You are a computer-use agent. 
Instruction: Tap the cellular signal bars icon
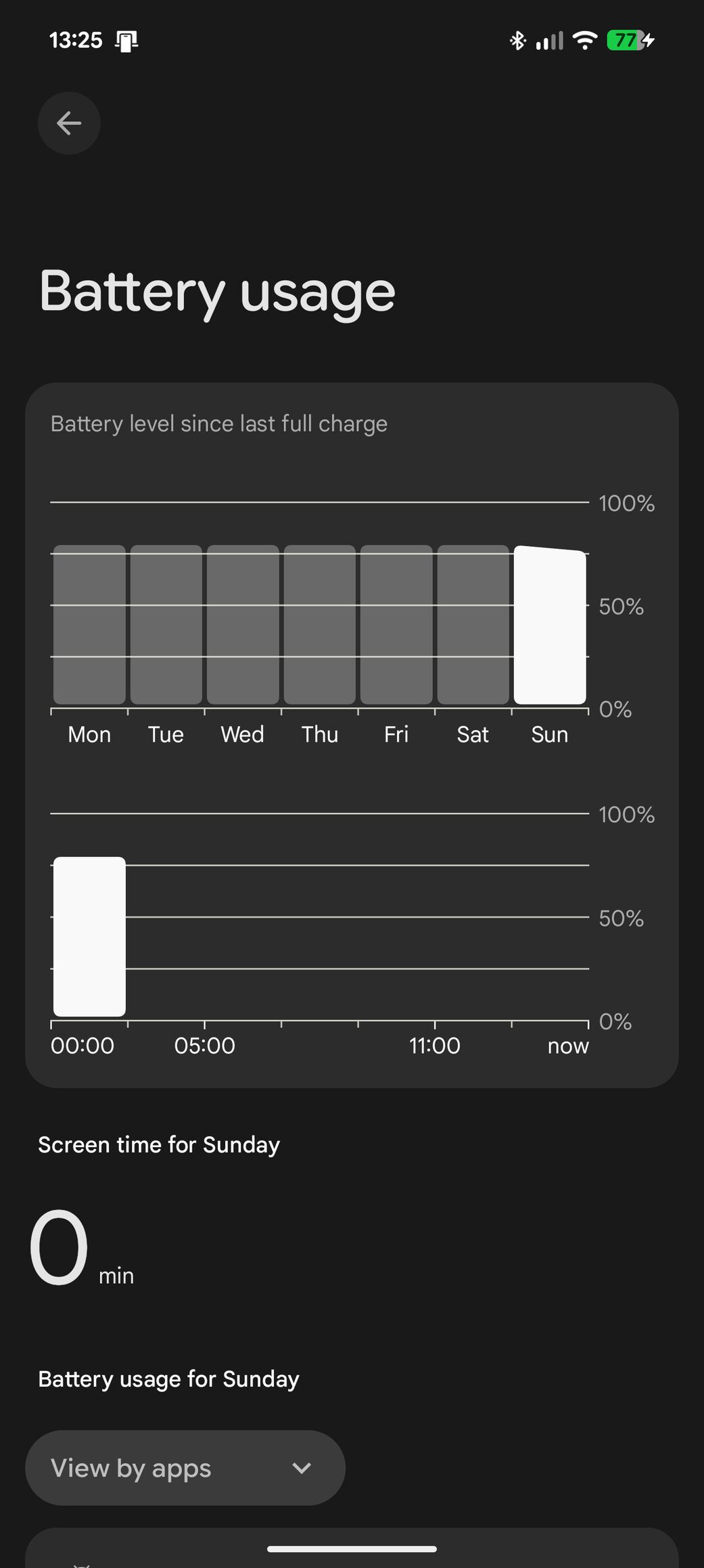click(549, 41)
